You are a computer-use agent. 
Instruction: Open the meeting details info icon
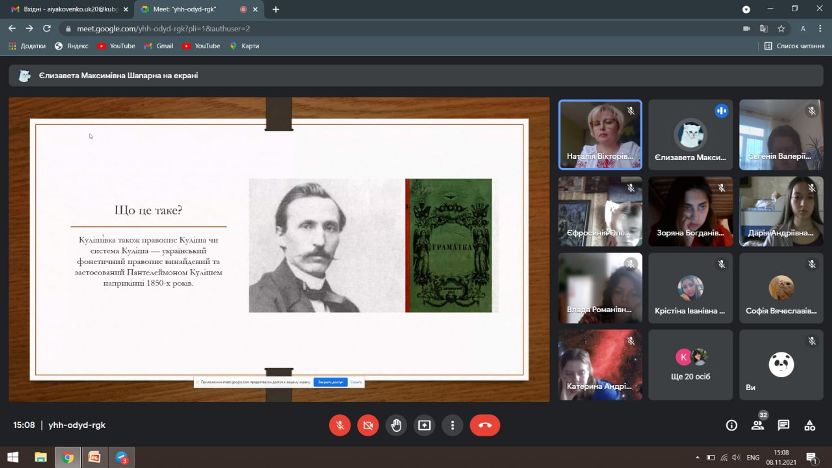pos(731,425)
